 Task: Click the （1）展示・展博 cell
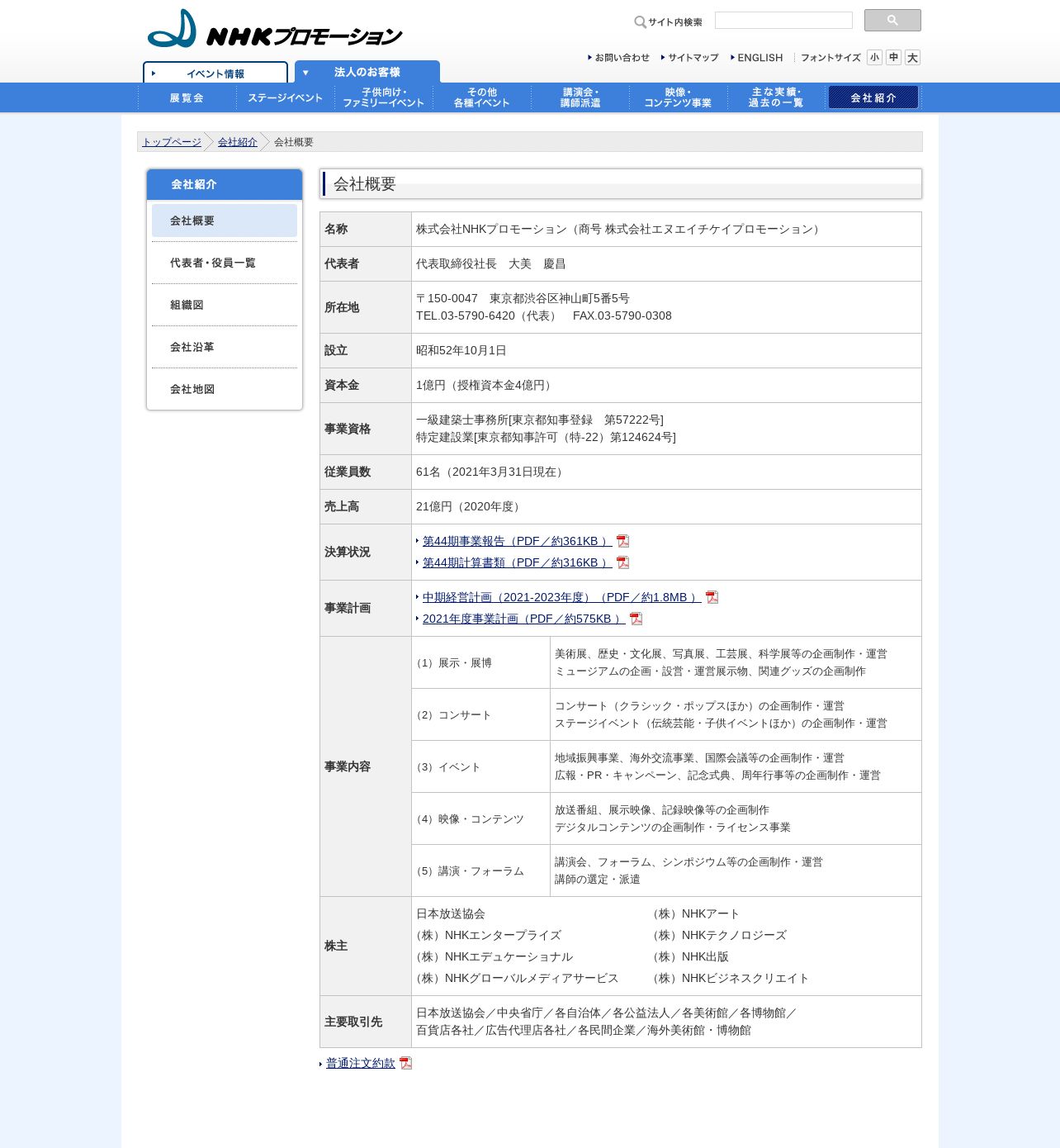481,662
